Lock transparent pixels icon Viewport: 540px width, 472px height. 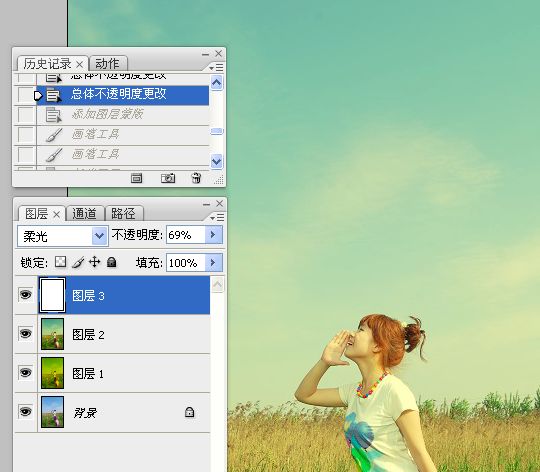[x=61, y=262]
